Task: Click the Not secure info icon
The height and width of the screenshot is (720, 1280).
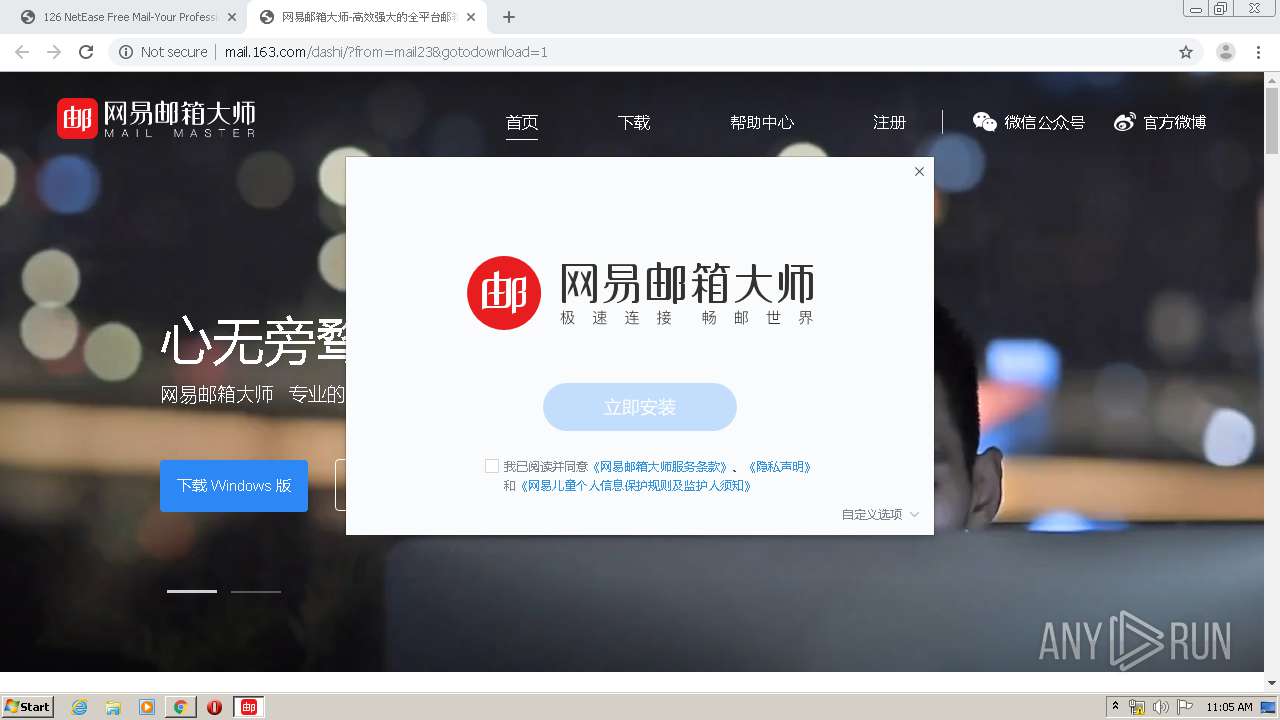Action: pos(126,52)
